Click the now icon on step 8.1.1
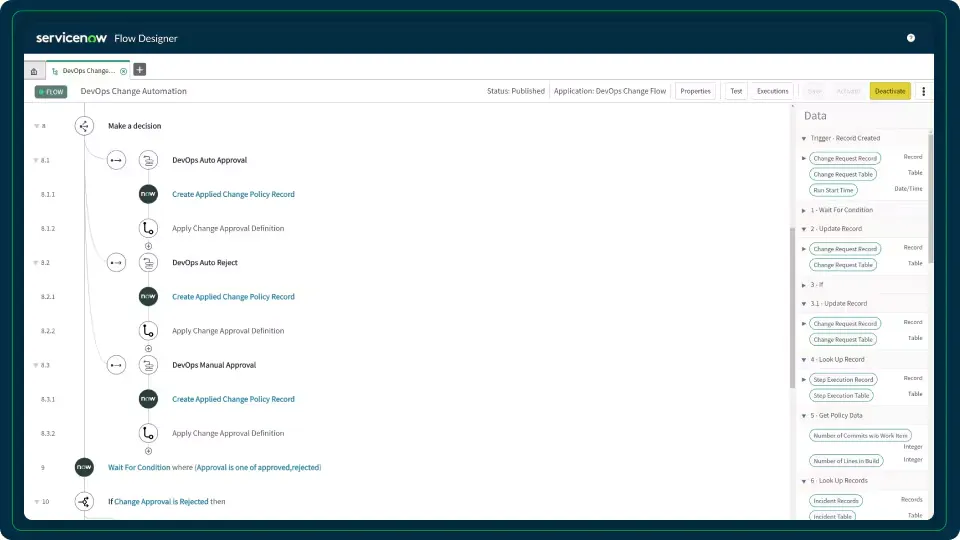960x540 pixels. [x=148, y=194]
